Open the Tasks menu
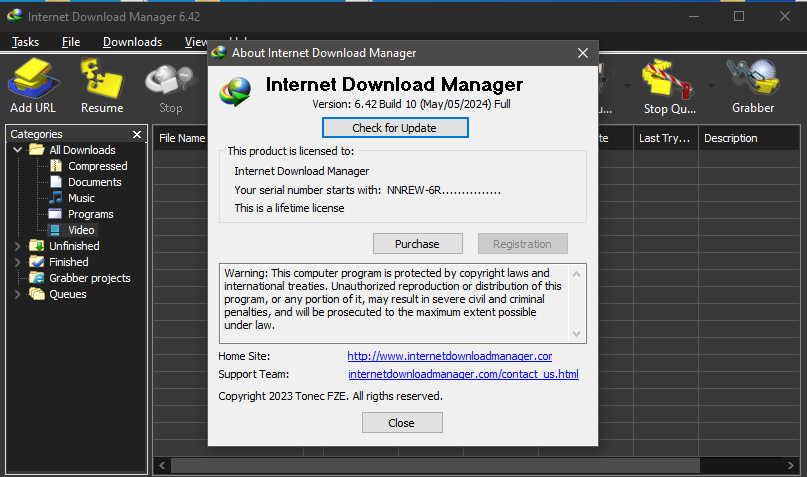 pyautogui.click(x=25, y=42)
